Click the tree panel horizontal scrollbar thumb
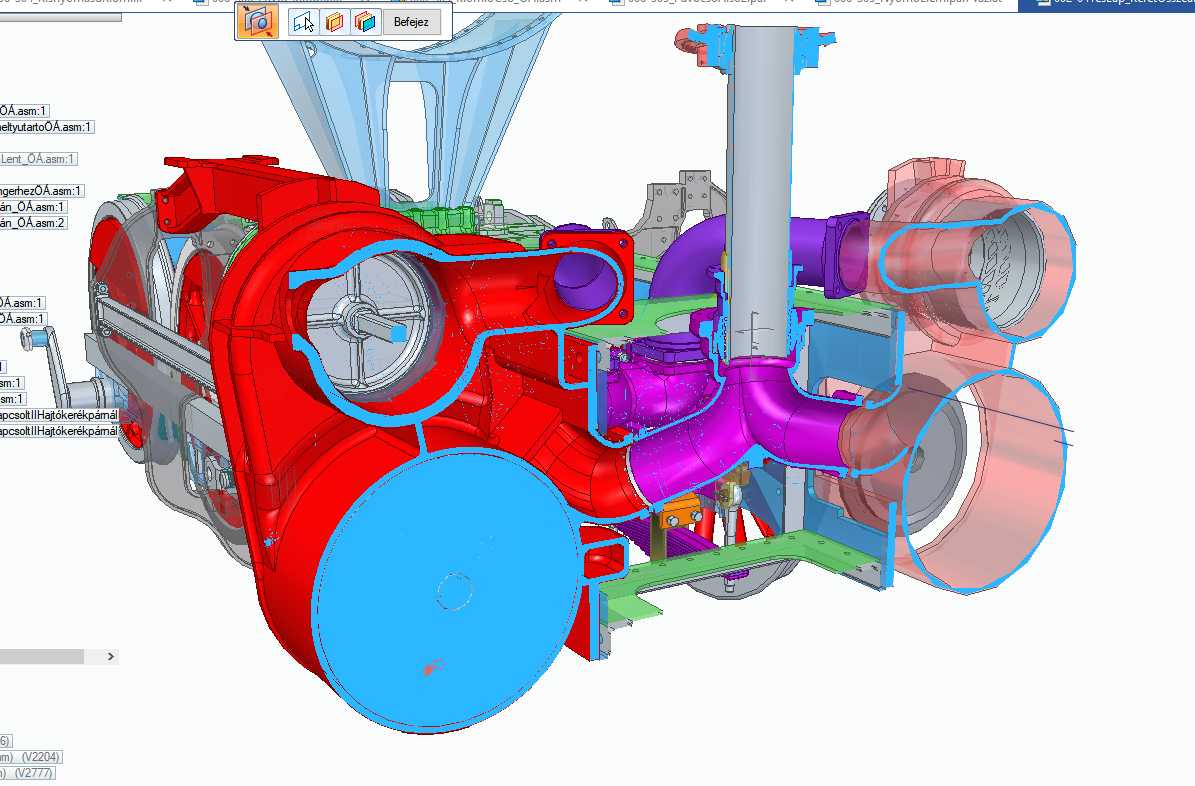 pyautogui.click(x=41, y=656)
